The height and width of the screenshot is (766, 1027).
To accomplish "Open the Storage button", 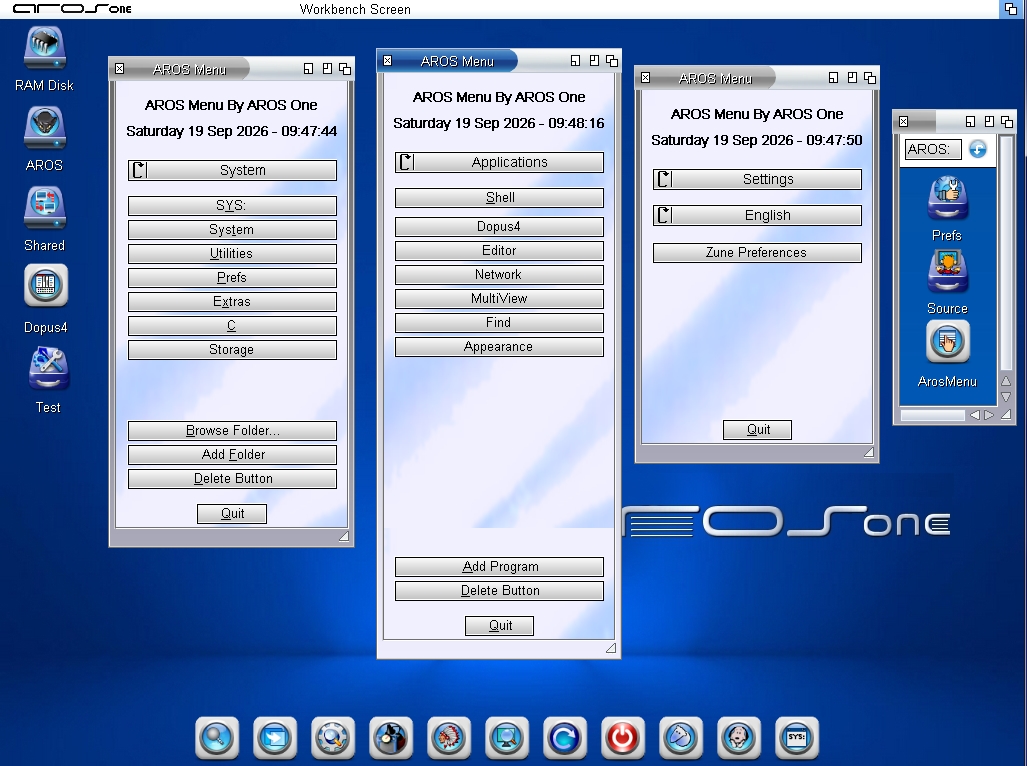I will 233,350.
